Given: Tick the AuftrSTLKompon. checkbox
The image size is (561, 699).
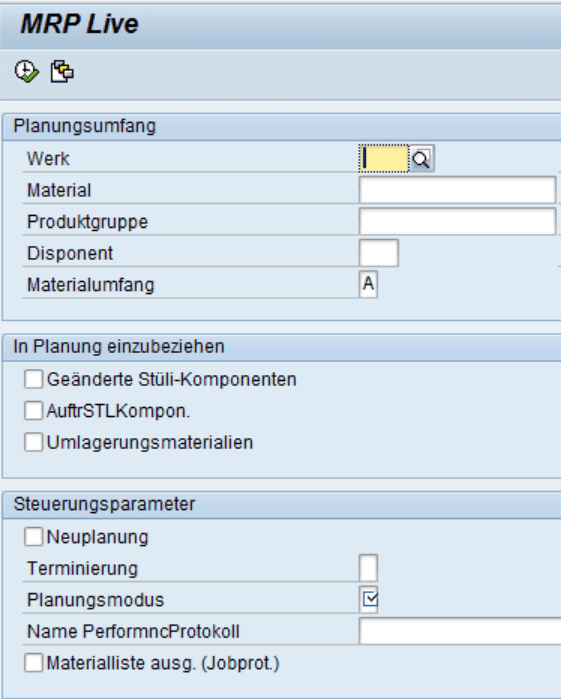Looking at the screenshot, I should (33, 411).
